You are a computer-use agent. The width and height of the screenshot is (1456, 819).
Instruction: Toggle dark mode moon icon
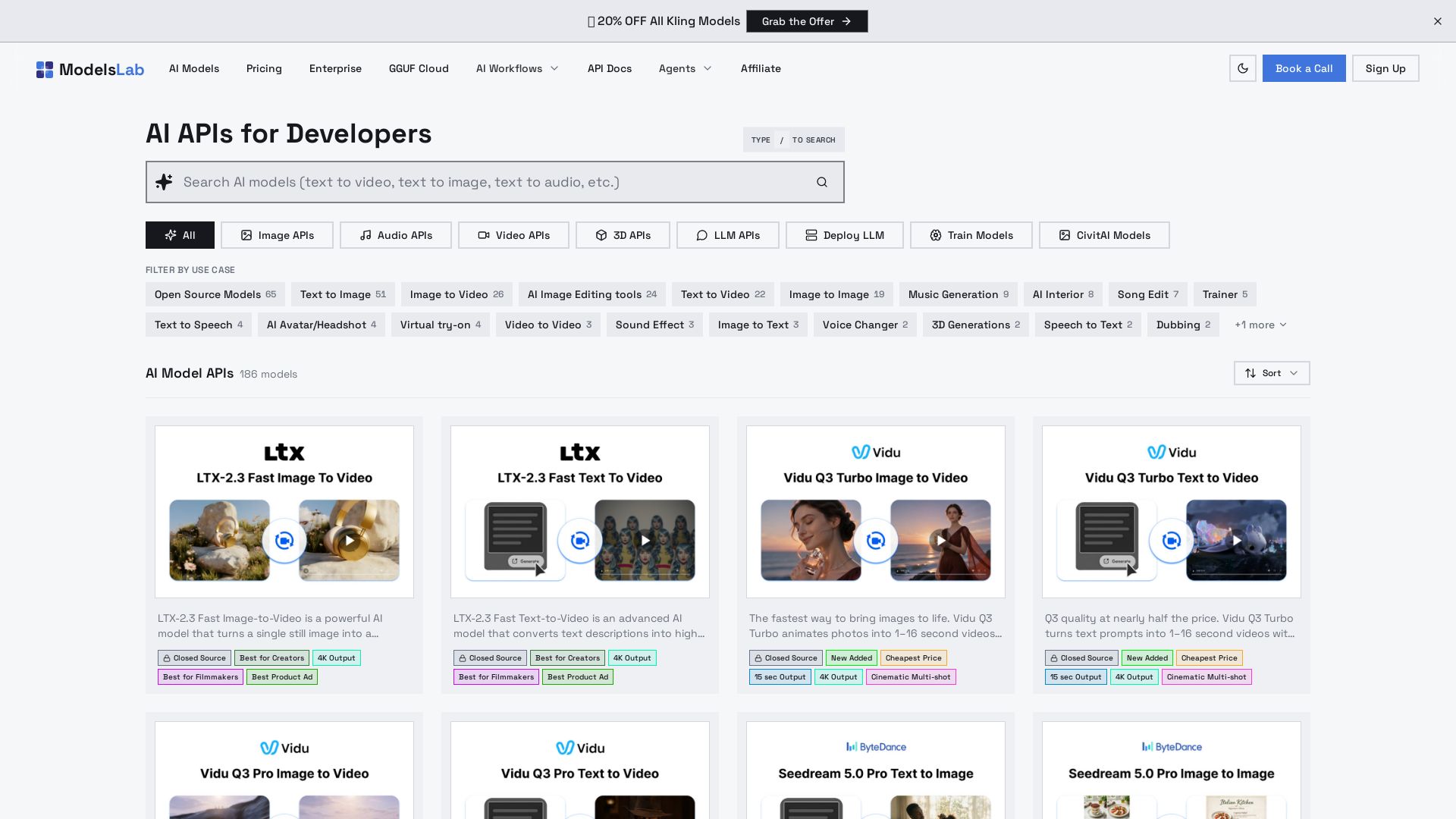pos(1242,68)
